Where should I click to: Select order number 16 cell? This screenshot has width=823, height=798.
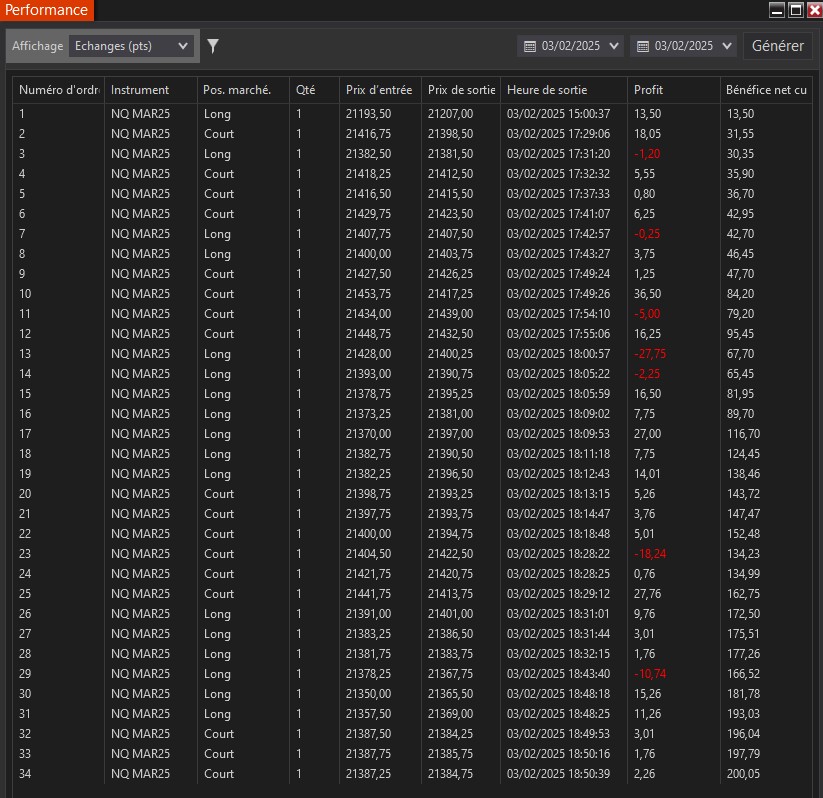[25, 414]
